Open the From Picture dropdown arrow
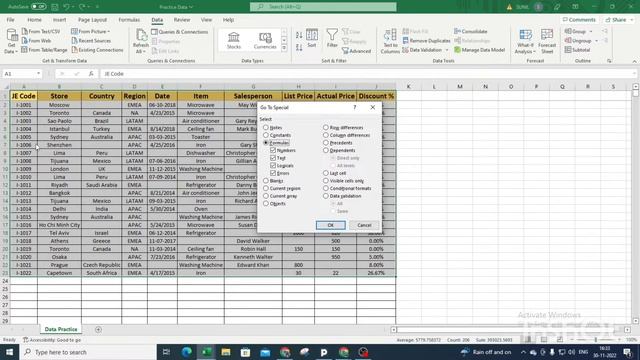This screenshot has height=360, width=640. click(x=109, y=31)
